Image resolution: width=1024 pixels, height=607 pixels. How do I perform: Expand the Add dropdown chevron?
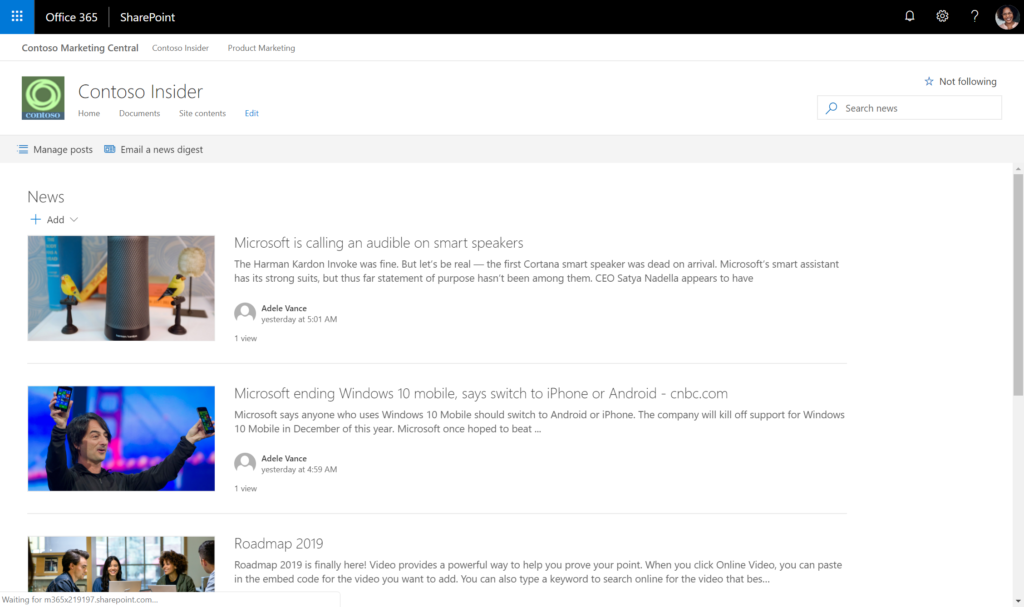point(74,220)
